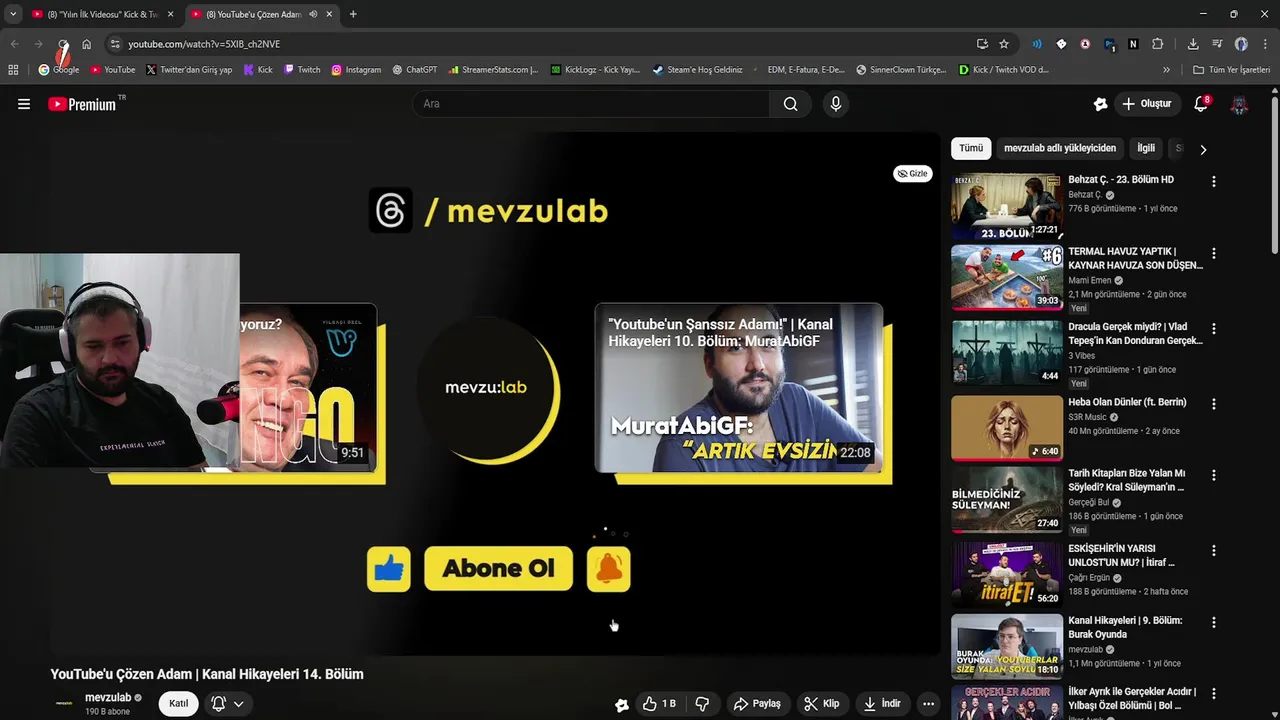Mute the playing YouTube tab audio icon

tap(313, 14)
